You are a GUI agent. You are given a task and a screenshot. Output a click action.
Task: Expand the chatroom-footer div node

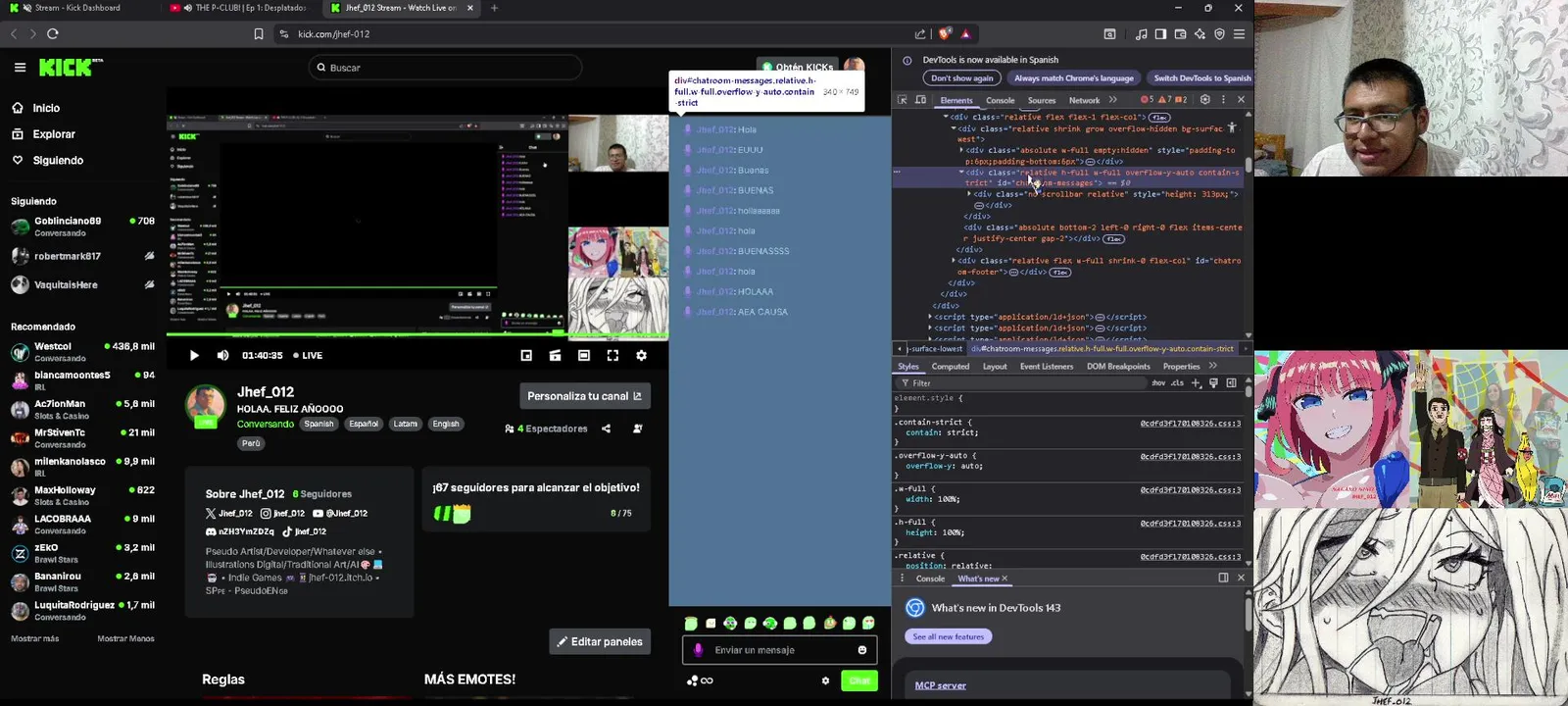pyautogui.click(x=954, y=261)
